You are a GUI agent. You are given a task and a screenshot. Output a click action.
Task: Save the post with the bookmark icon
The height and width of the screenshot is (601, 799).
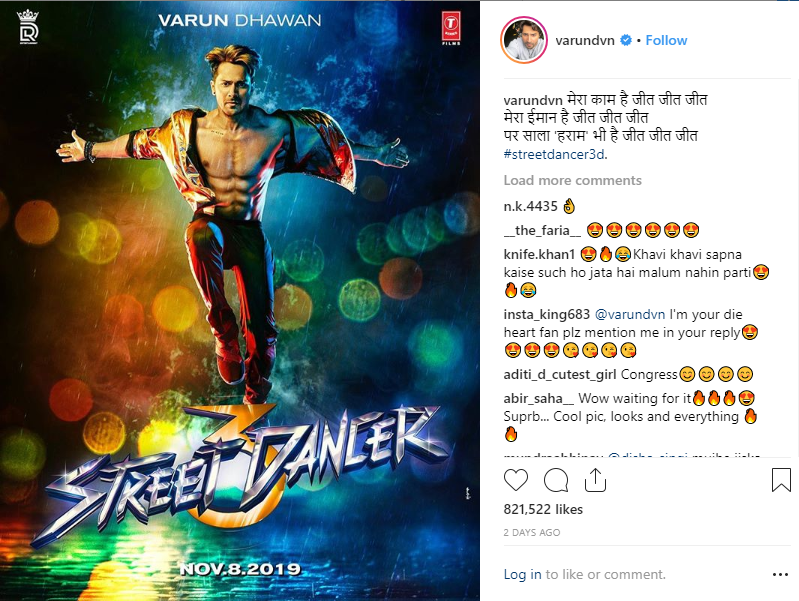(x=781, y=480)
